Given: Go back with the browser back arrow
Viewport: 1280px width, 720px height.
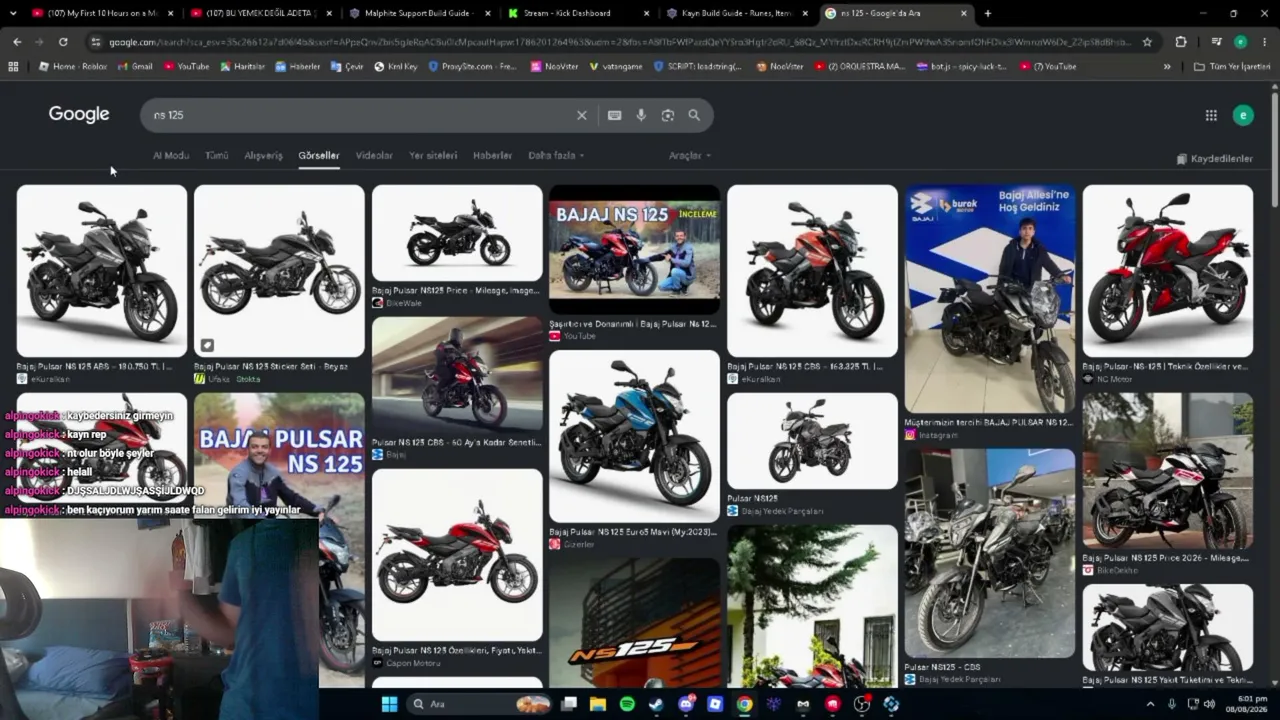Looking at the screenshot, I should [x=17, y=42].
